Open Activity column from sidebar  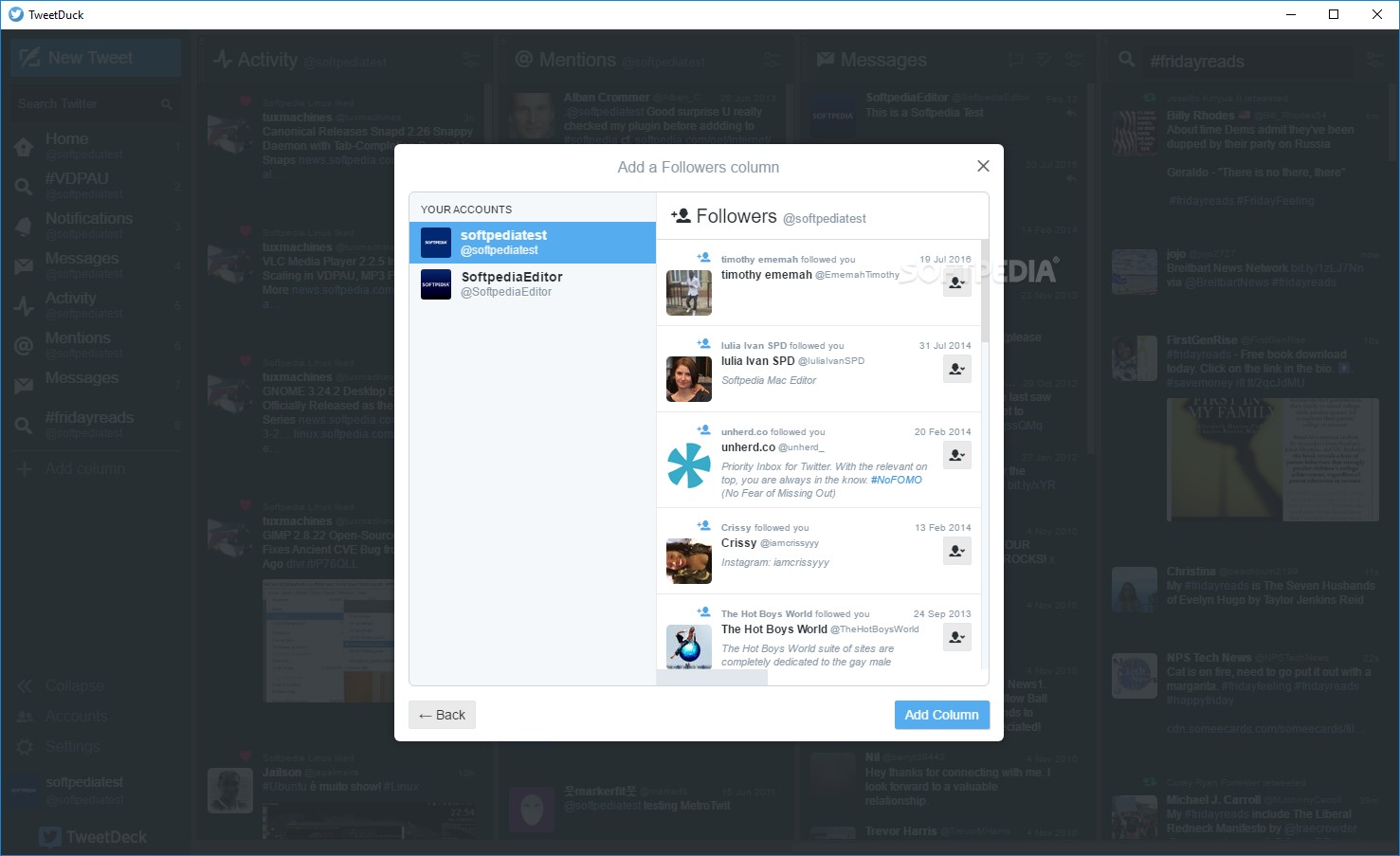pos(95,304)
